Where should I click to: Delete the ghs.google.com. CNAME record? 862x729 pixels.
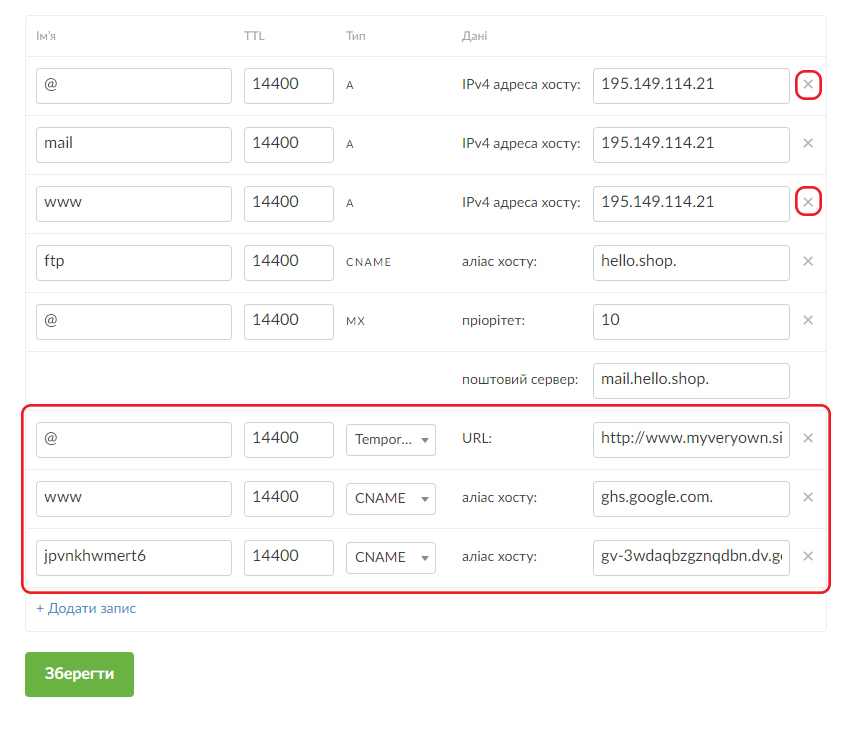tap(808, 497)
